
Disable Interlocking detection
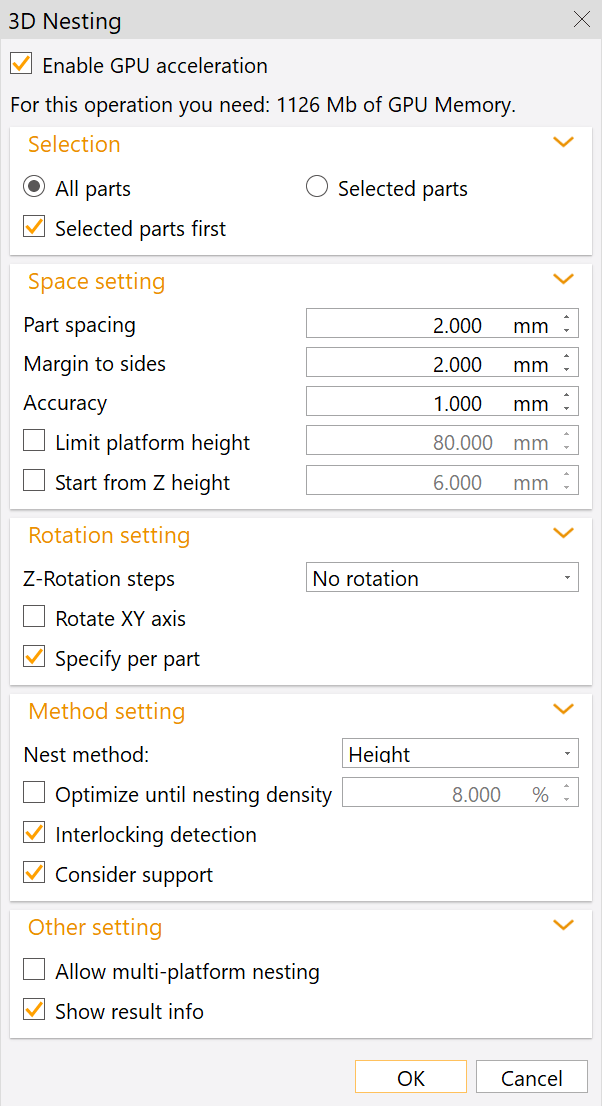pyautogui.click(x=34, y=833)
